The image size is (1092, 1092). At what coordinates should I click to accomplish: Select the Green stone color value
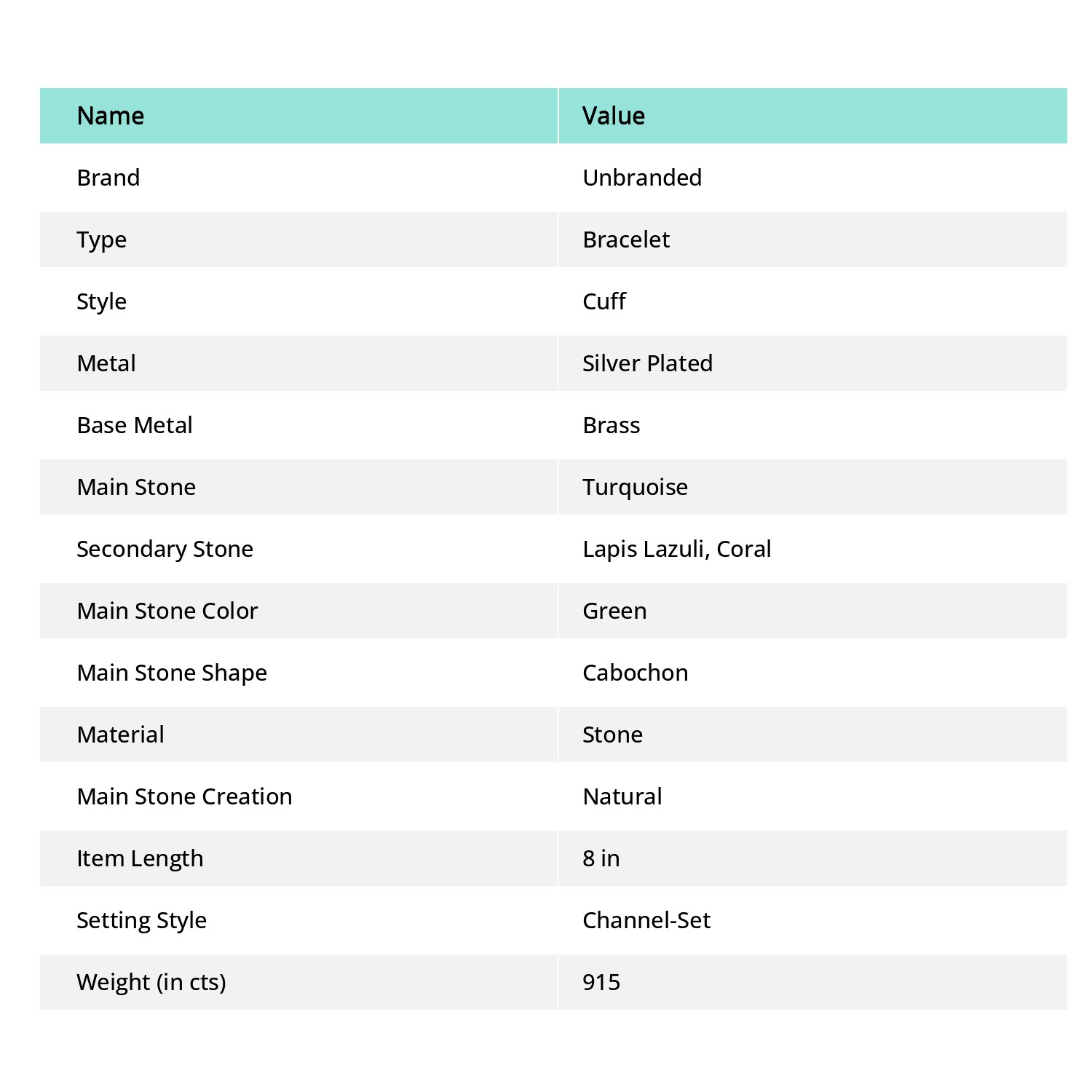(x=614, y=611)
